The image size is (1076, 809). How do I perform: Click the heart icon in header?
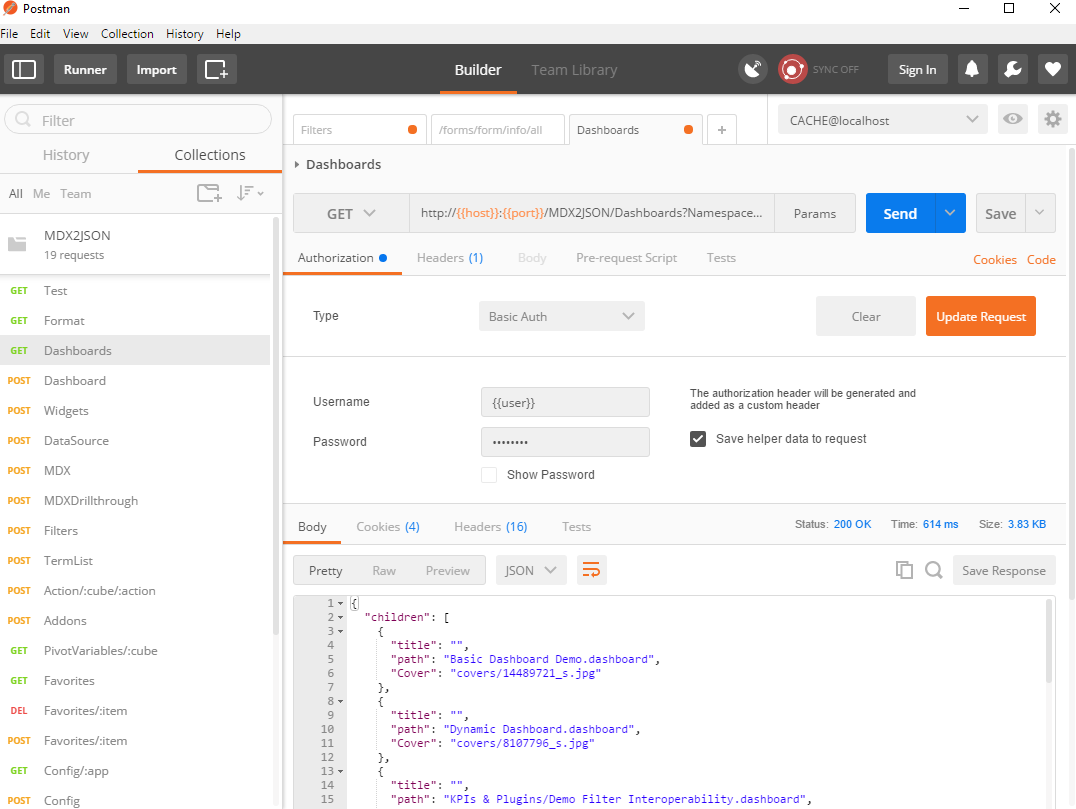[1052, 69]
